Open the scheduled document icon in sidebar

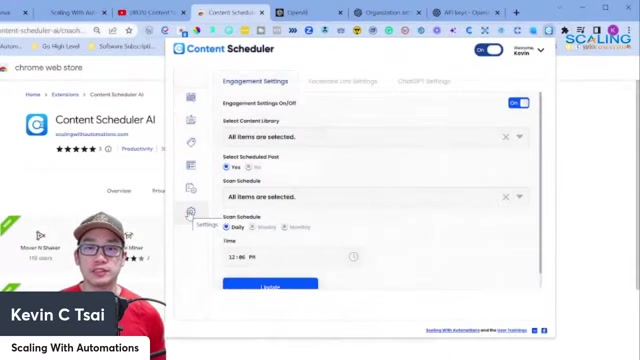click(191, 188)
